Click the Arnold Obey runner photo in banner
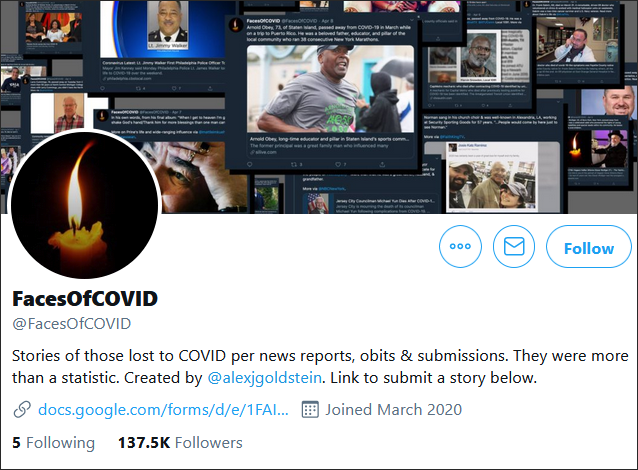638x470 pixels. [x=330, y=89]
